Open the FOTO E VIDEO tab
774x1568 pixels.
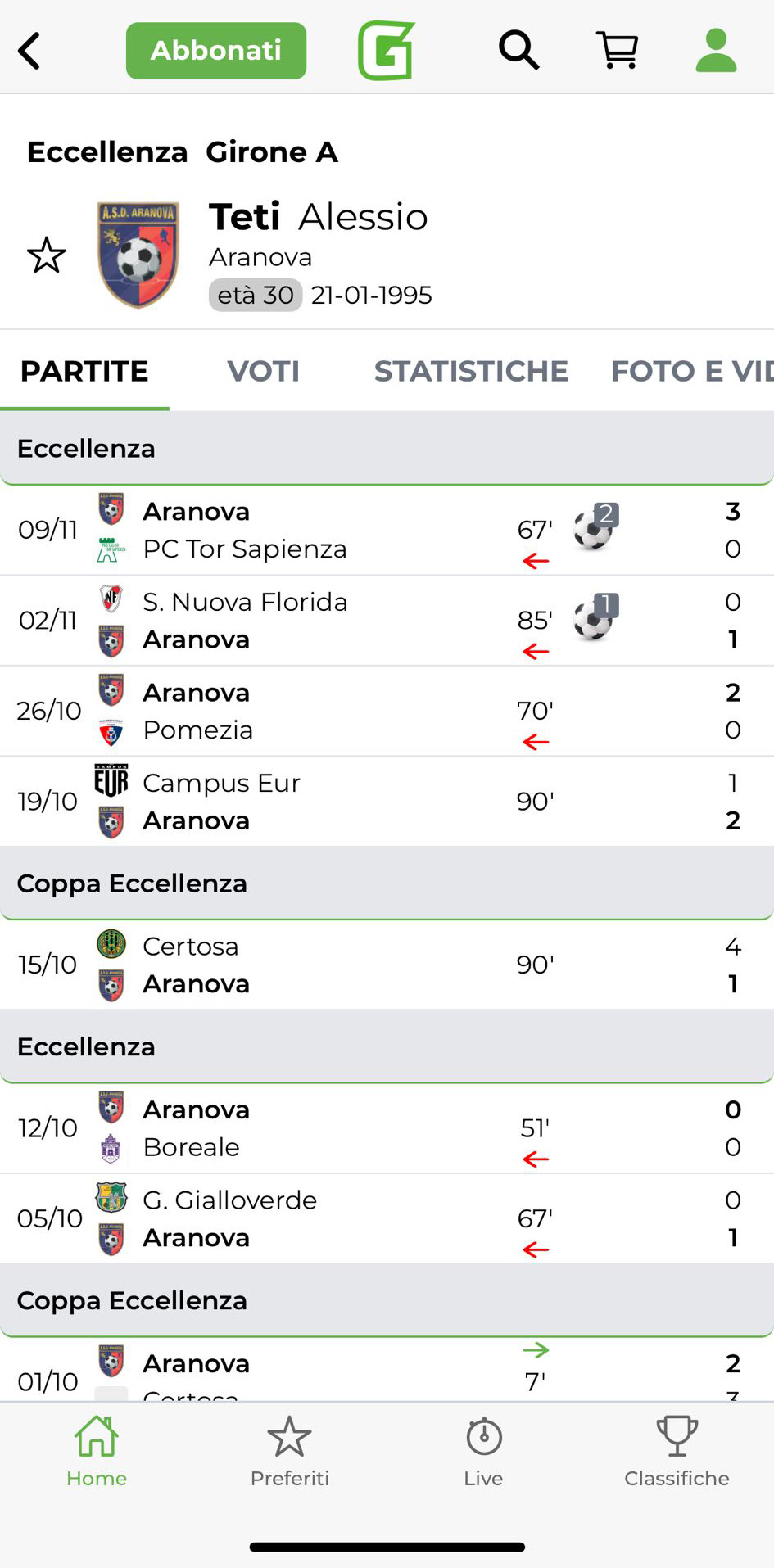pos(691,371)
